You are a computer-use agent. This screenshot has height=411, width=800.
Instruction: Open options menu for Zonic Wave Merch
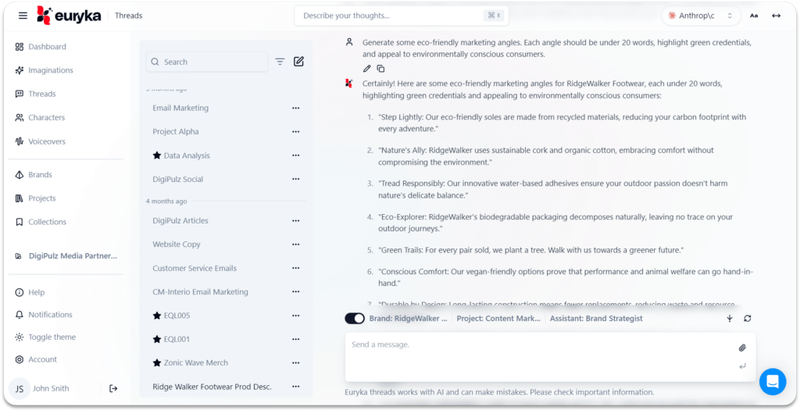295,363
